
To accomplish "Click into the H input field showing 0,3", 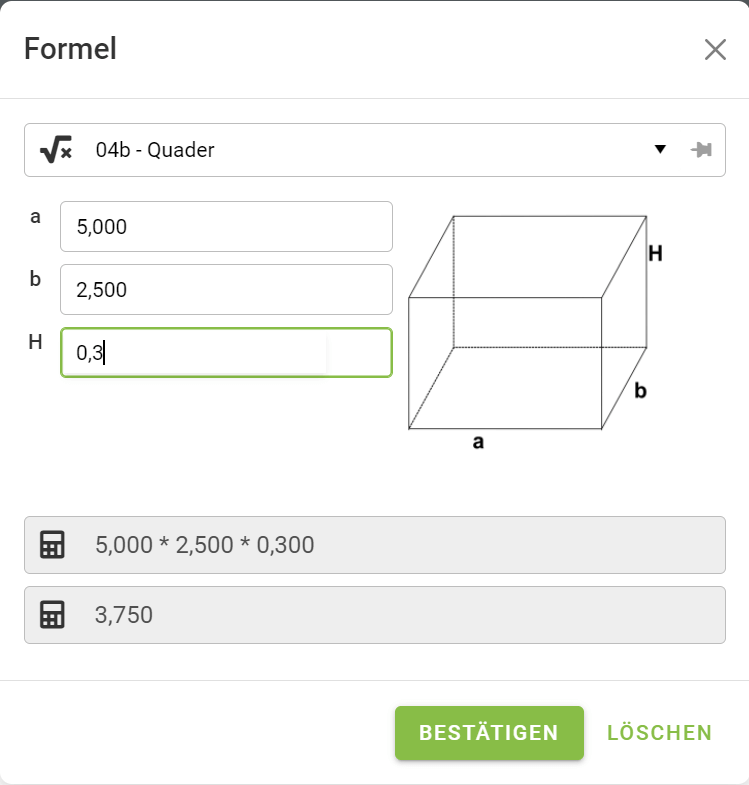I will pyautogui.click(x=226, y=353).
